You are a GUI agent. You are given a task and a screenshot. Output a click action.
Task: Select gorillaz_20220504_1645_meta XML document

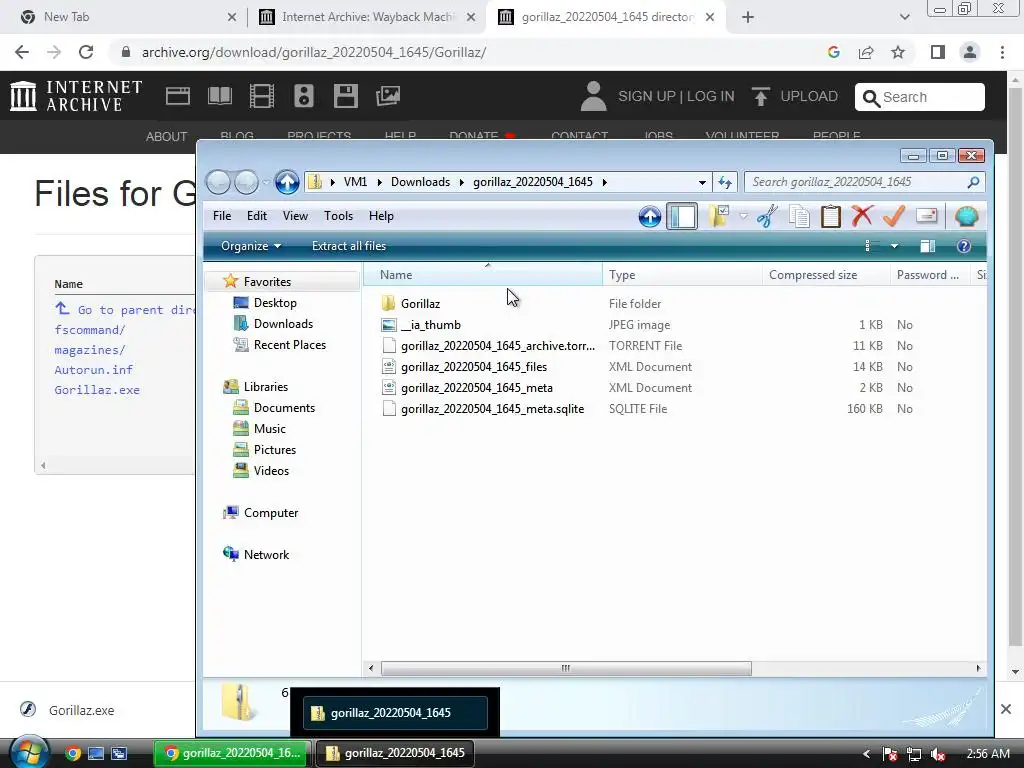(x=477, y=388)
